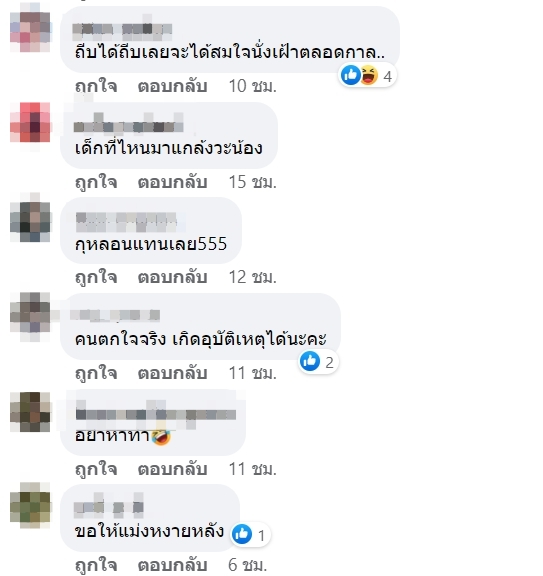
Task: Like the ขอให้แม่งหงายหลัง comment
Action: (96, 565)
